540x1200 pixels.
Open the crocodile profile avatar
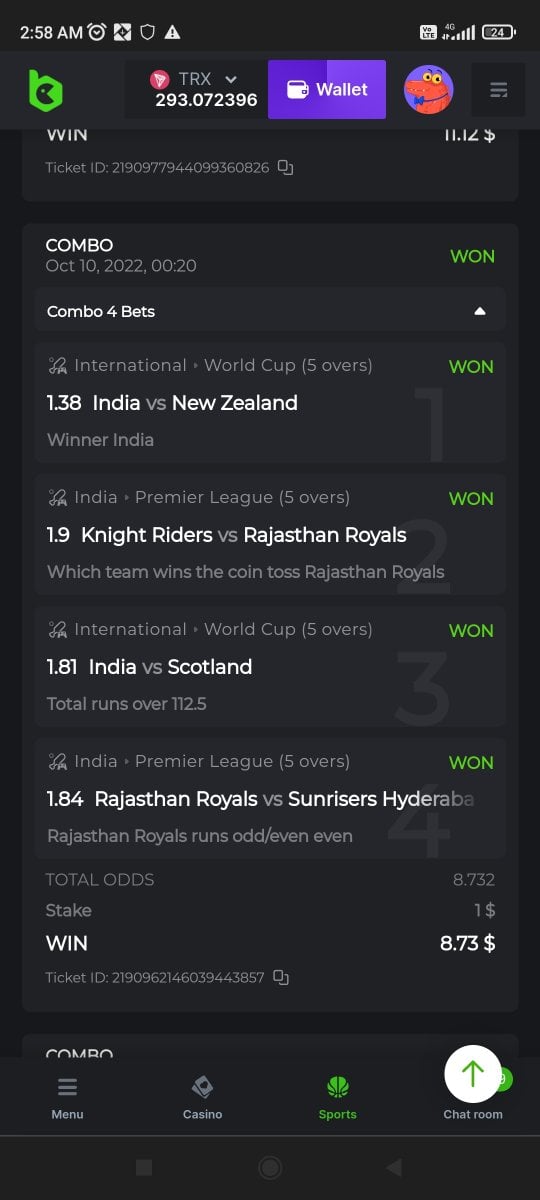429,90
